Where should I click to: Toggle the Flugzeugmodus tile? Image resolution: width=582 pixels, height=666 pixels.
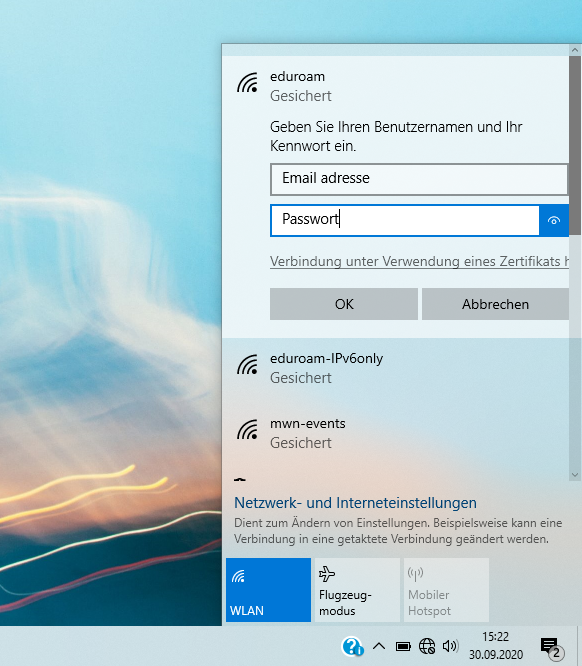click(357, 590)
